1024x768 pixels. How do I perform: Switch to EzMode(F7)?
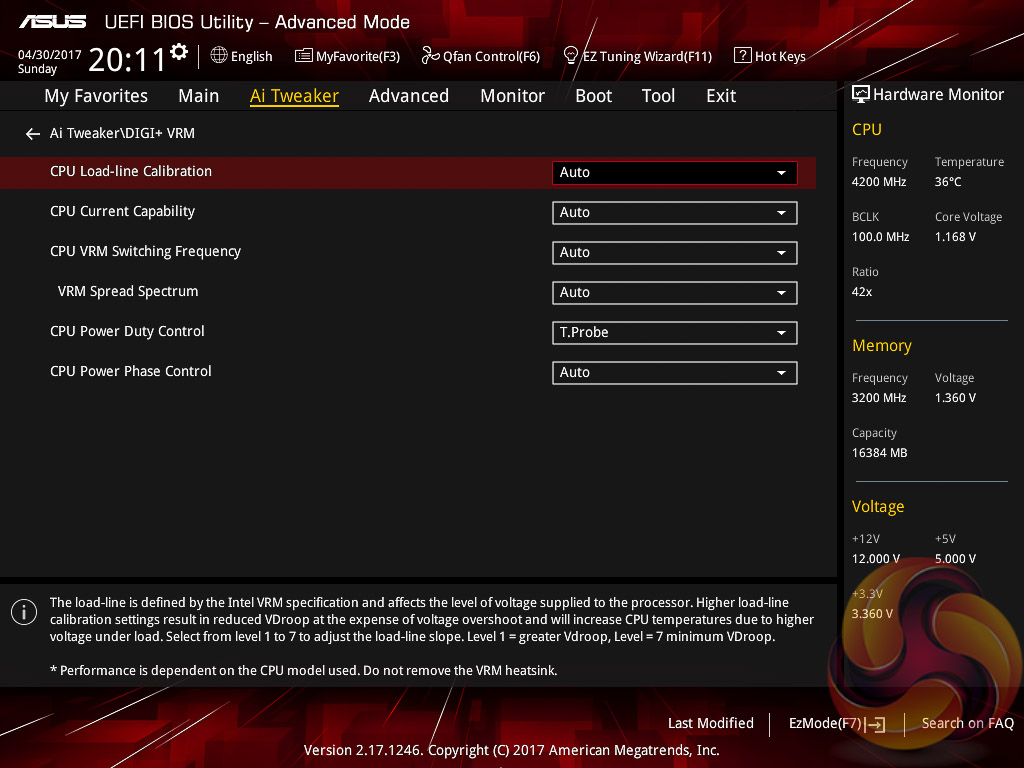(837, 724)
